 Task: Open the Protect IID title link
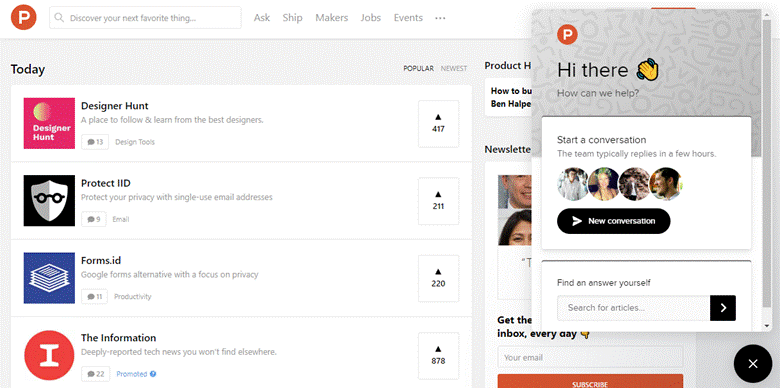coord(105,183)
